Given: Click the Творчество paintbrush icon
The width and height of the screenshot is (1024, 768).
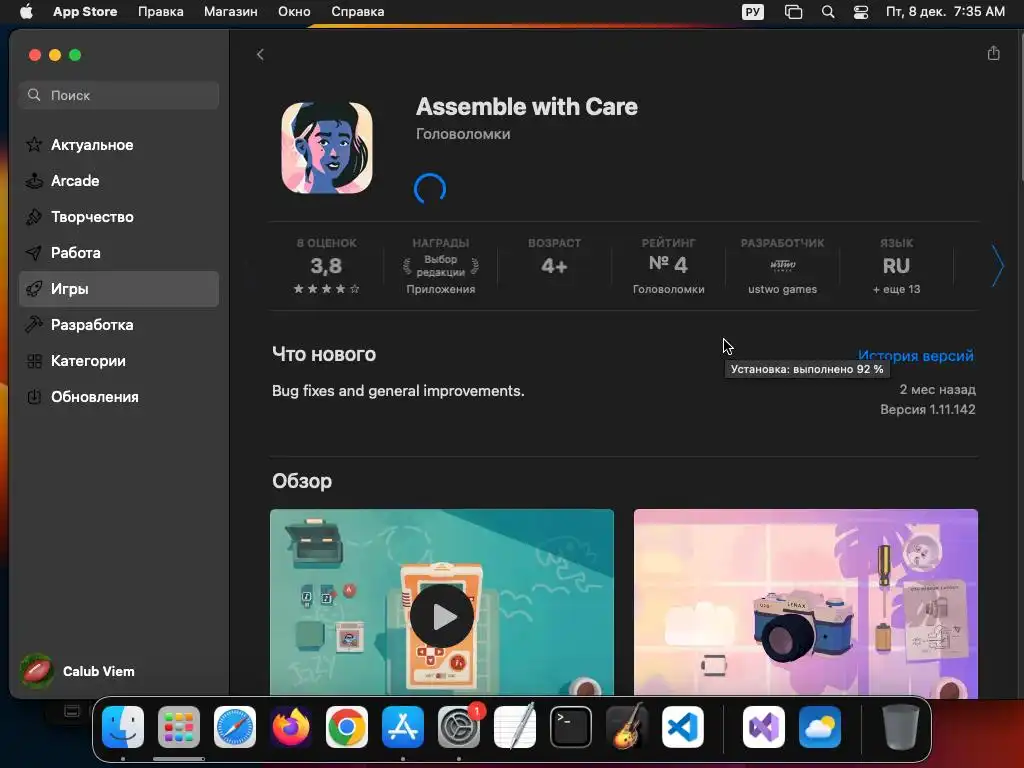Looking at the screenshot, I should tap(34, 217).
